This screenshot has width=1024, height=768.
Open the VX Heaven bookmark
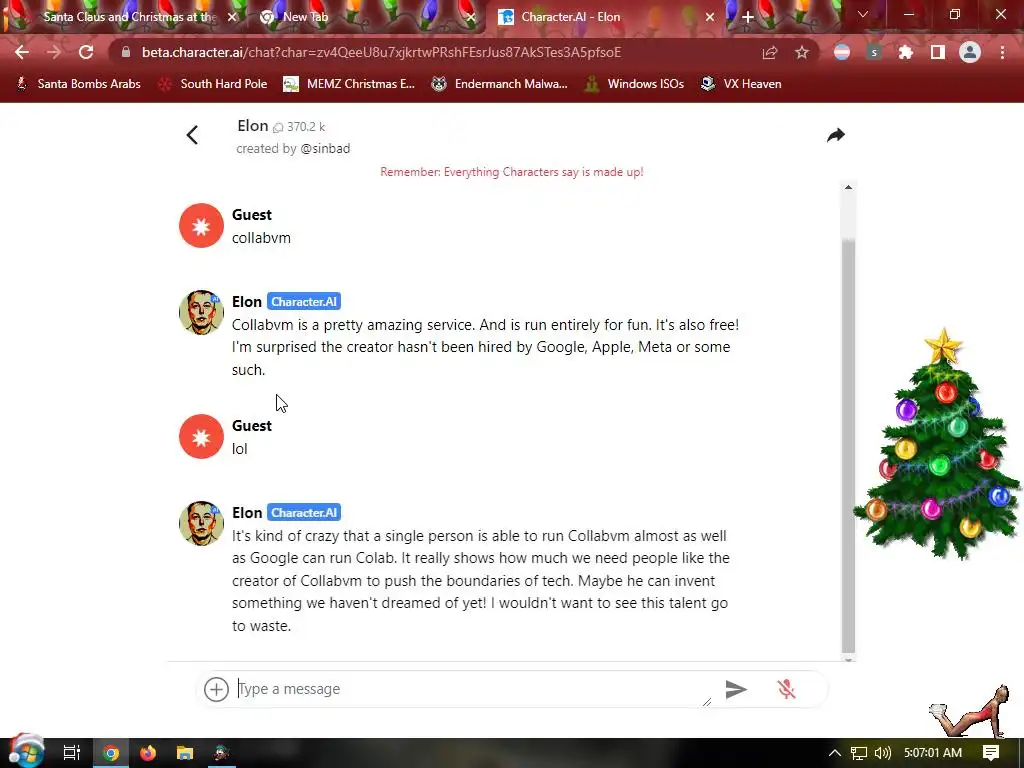coord(741,84)
